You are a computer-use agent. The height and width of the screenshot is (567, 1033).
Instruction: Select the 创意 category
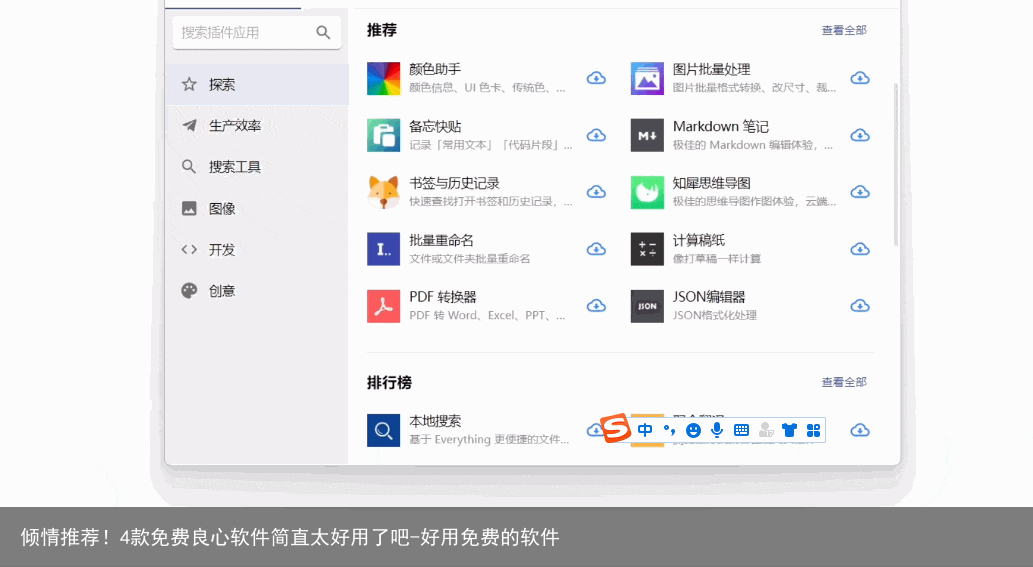pyautogui.click(x=222, y=291)
